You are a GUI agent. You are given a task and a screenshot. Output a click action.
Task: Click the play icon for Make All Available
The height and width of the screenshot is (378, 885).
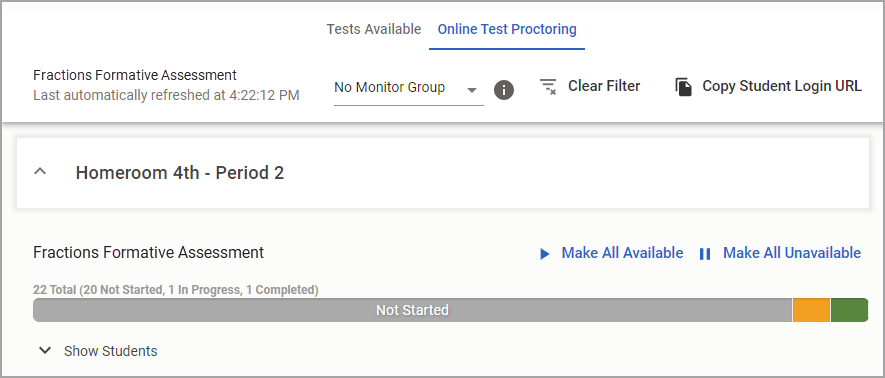[x=544, y=254]
